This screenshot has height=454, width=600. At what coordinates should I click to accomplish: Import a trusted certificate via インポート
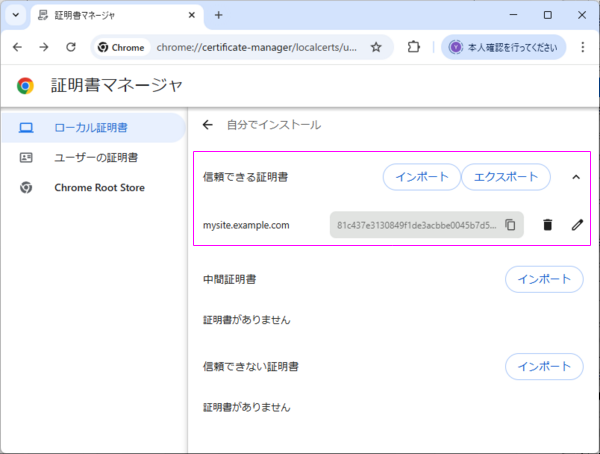(422, 177)
